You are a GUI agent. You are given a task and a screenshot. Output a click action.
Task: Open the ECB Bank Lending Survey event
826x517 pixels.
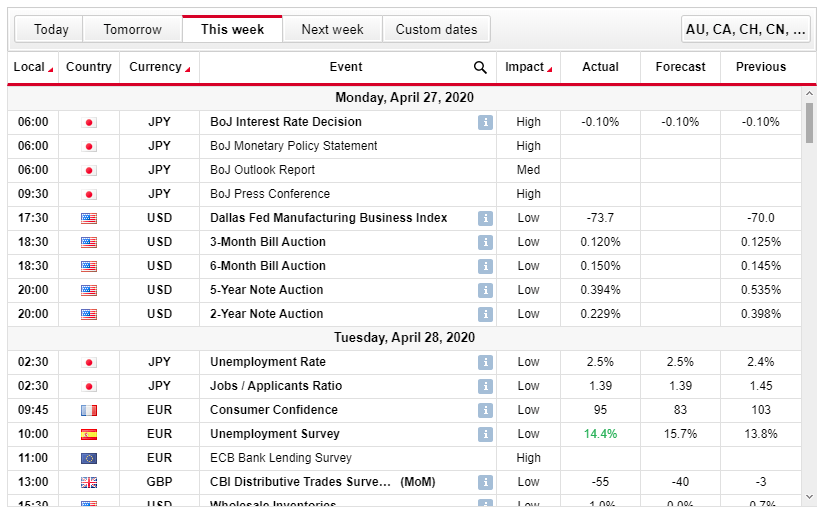[280, 458]
